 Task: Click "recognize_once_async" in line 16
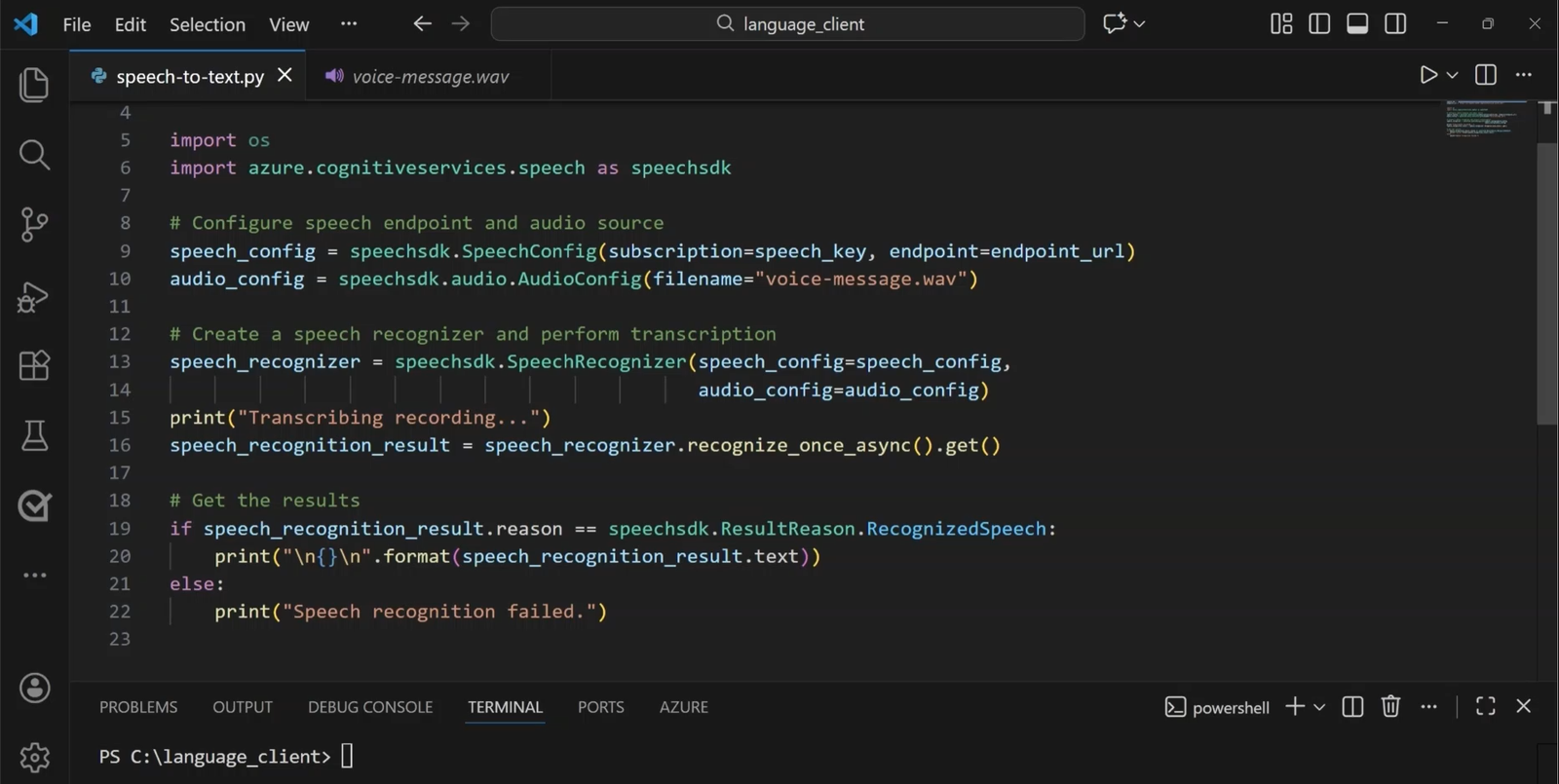tap(799, 445)
